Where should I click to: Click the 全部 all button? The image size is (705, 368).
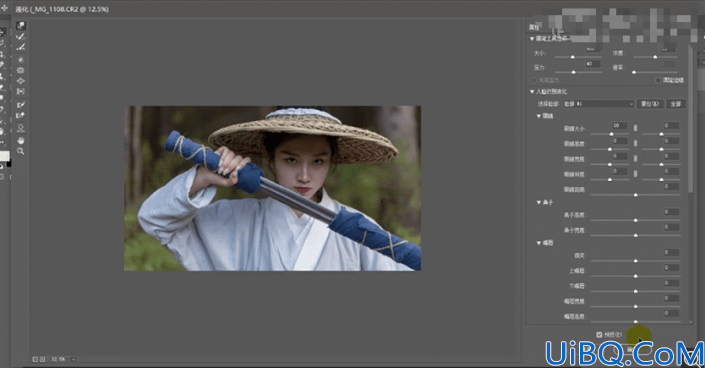coord(676,104)
